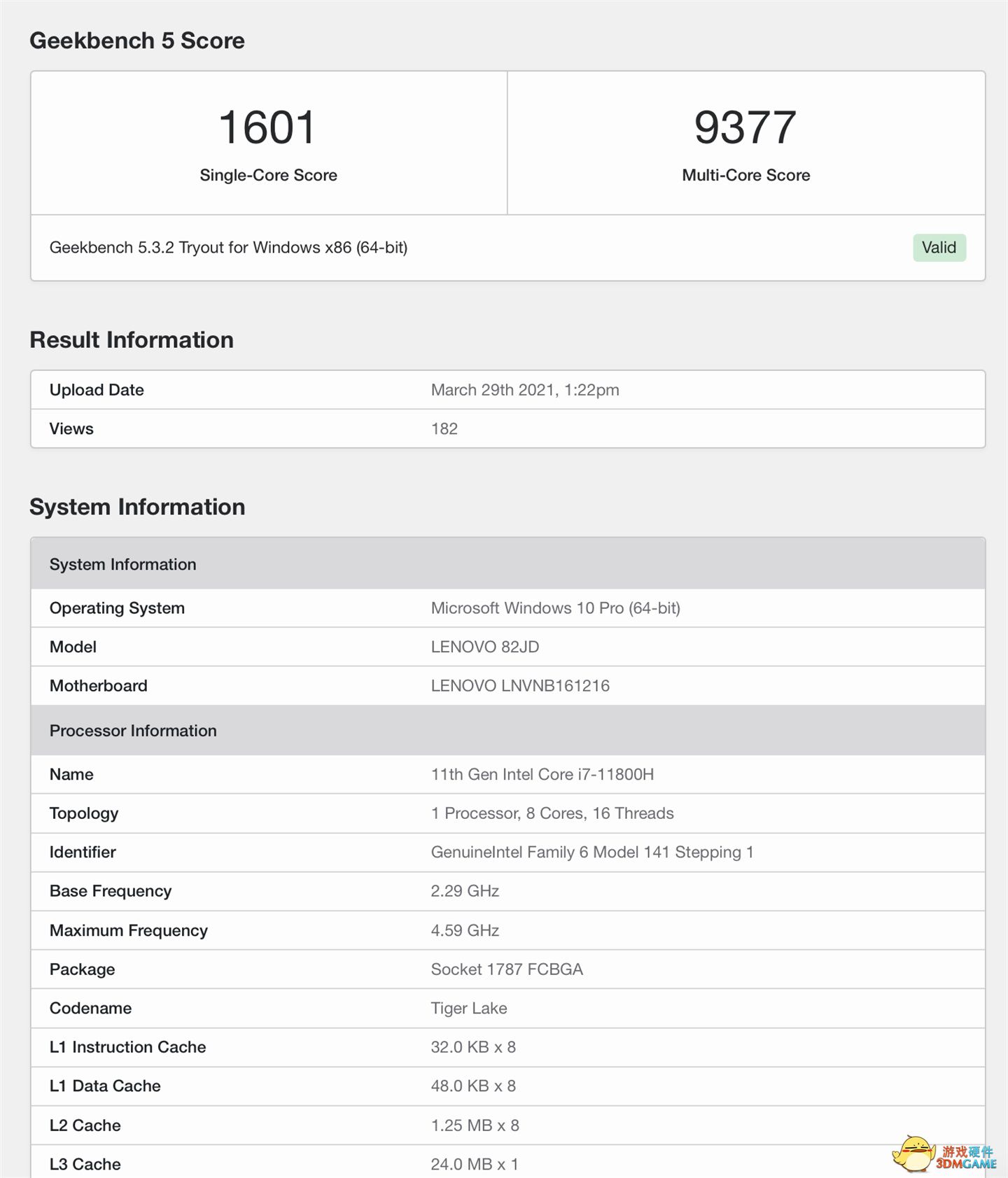Image resolution: width=1008 pixels, height=1178 pixels.
Task: Click the 11th Gen Intel Core i7-11800H name
Action: 542,774
